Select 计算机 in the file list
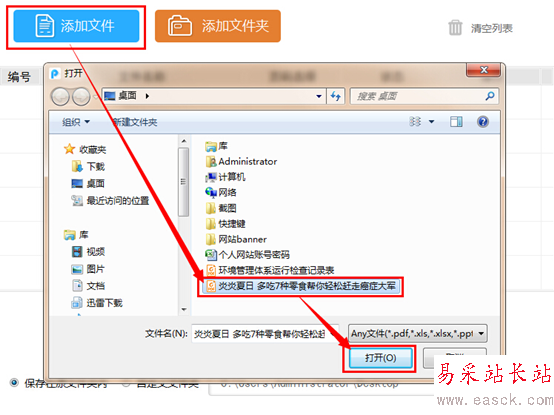This screenshot has height=415, width=554. pos(225,177)
